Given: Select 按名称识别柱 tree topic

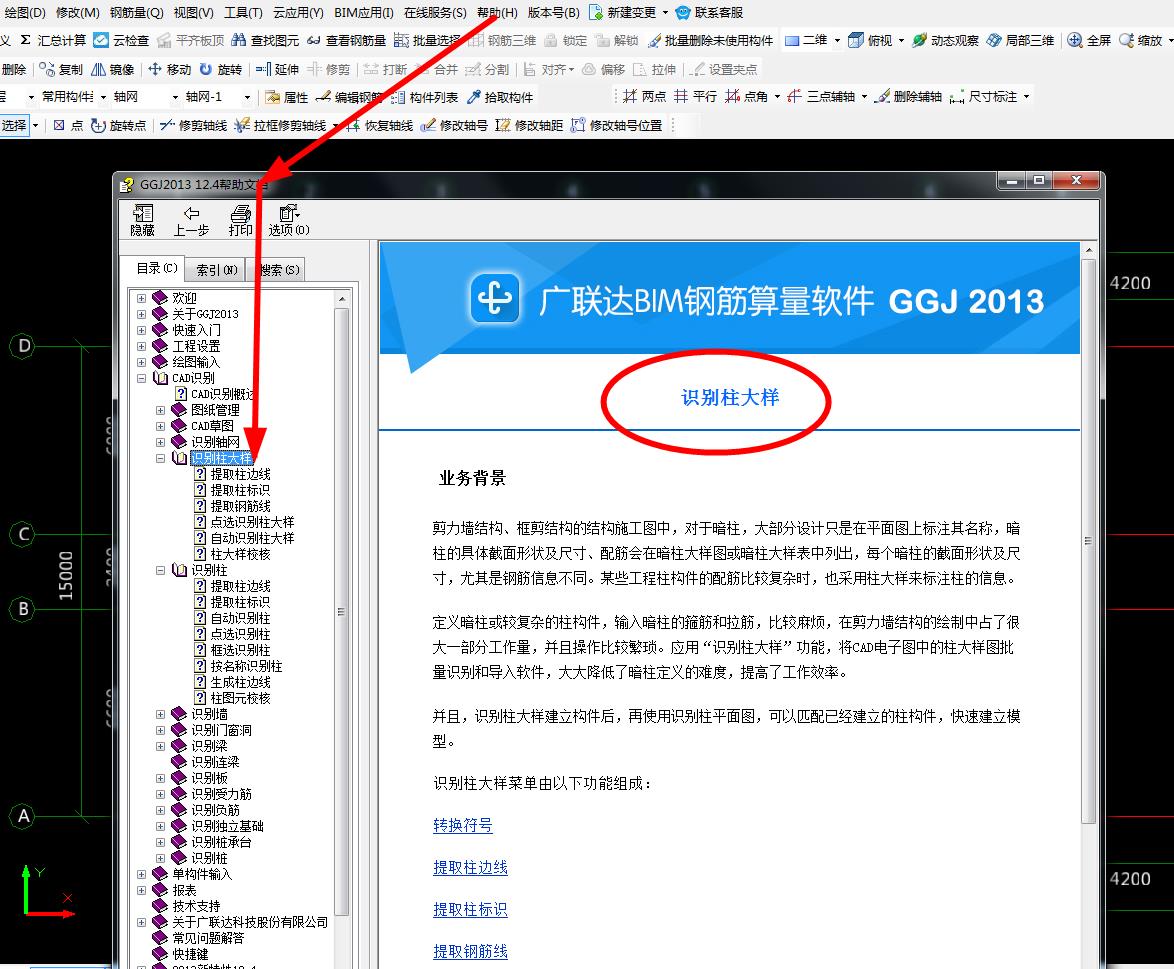Looking at the screenshot, I should [246, 666].
